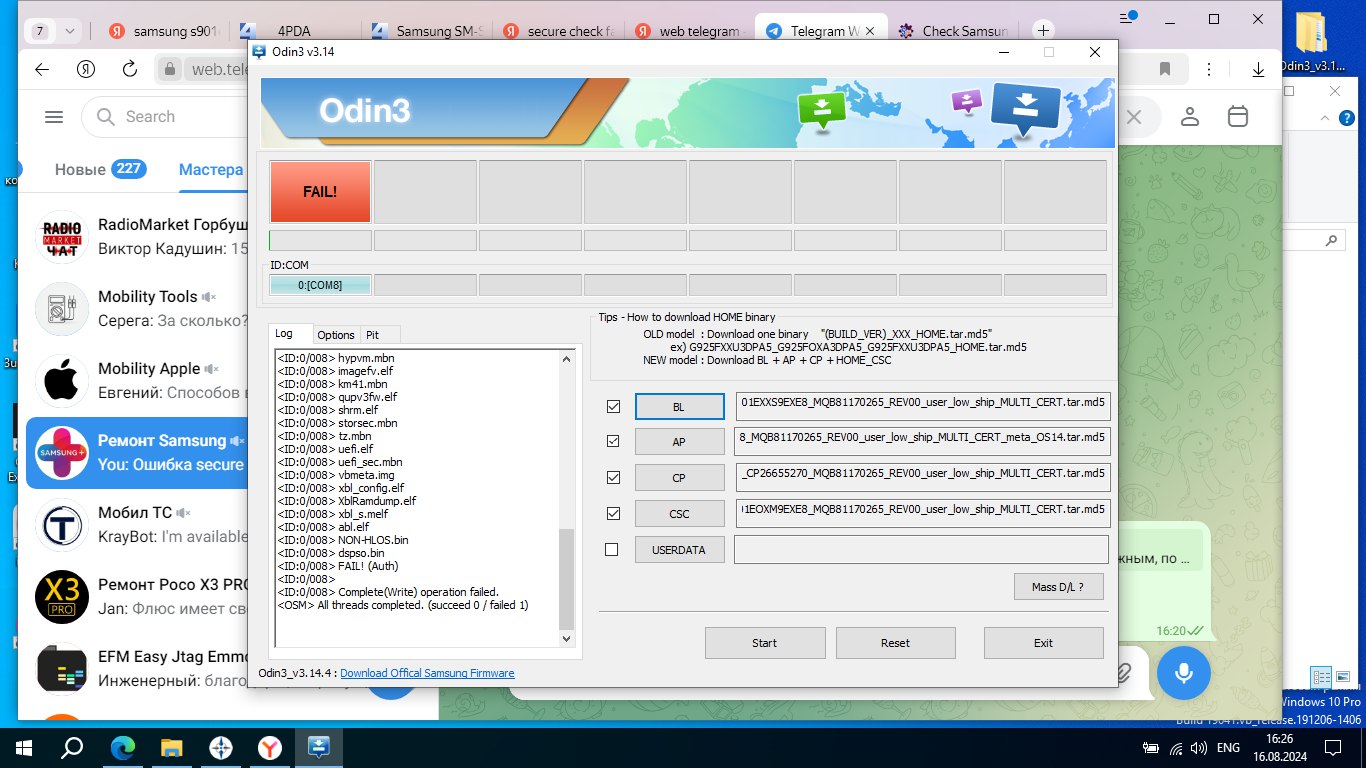Open Windows taskbar search
Image resolution: width=1366 pixels, height=768 pixels.
click(72, 747)
